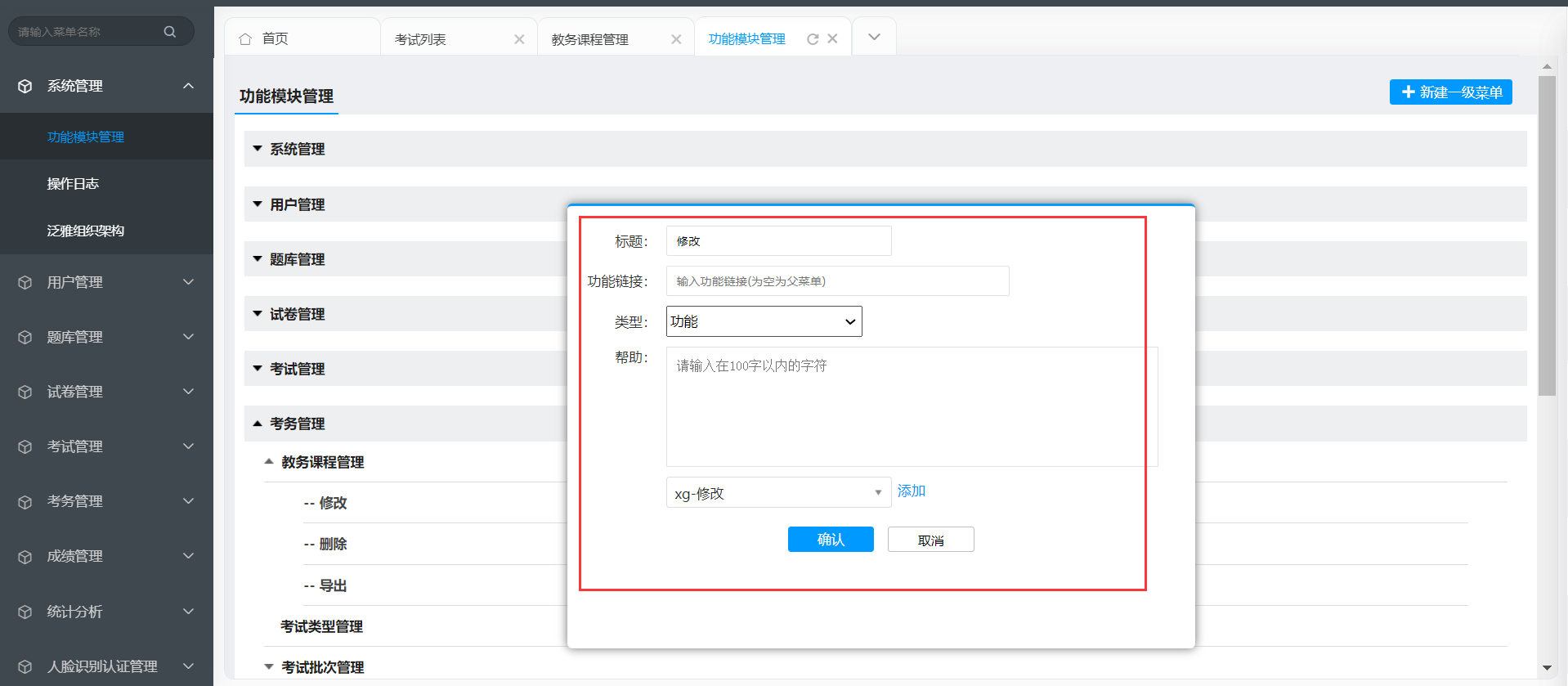Click the 新建一级菜单 button
1568x686 pixels.
coord(1451,92)
